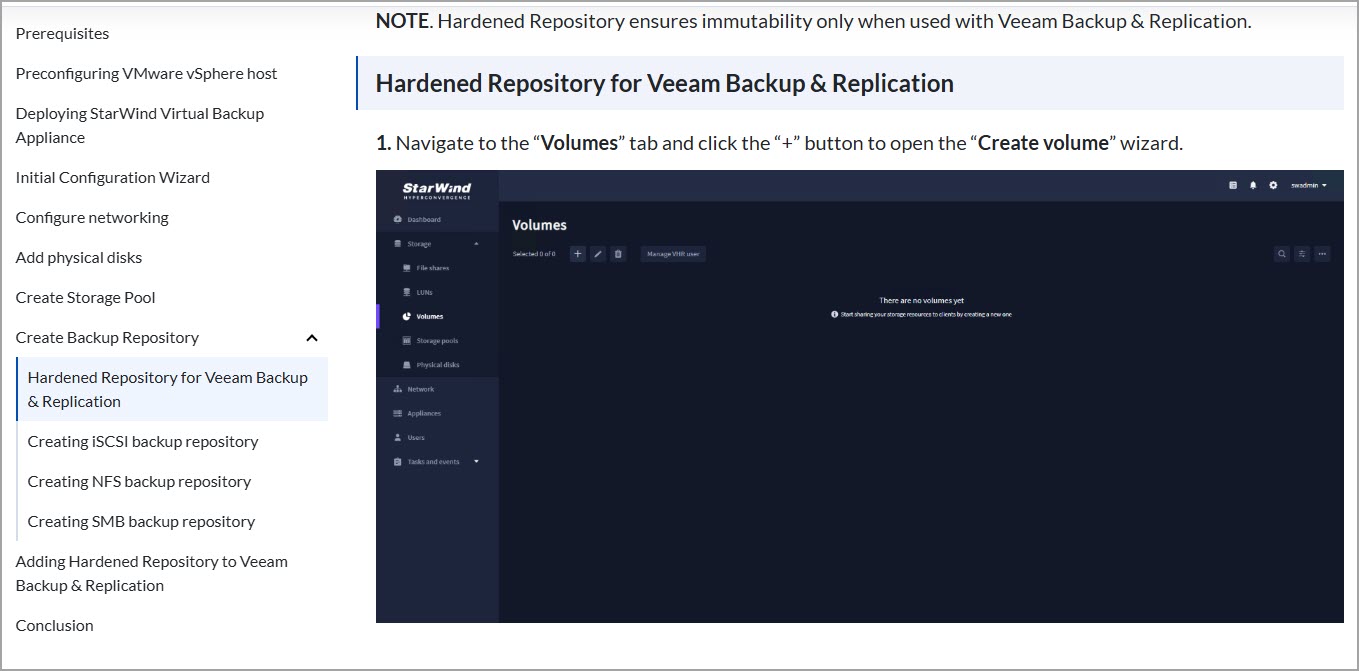Click the notification bell icon

click(x=1253, y=185)
